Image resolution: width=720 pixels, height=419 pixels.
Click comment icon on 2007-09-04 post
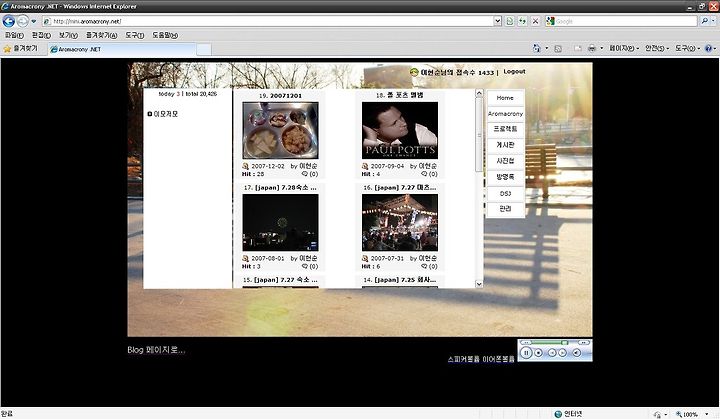point(424,174)
